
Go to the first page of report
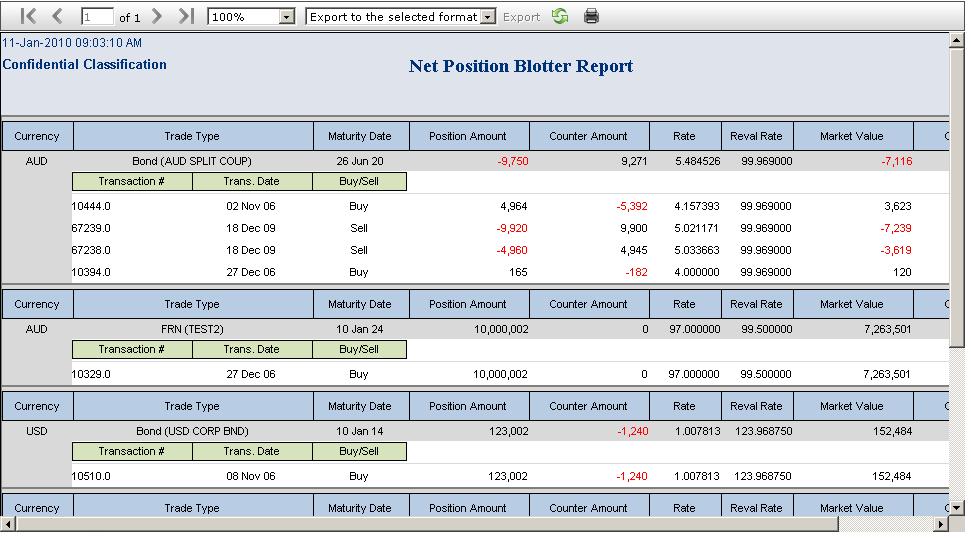click(x=28, y=16)
